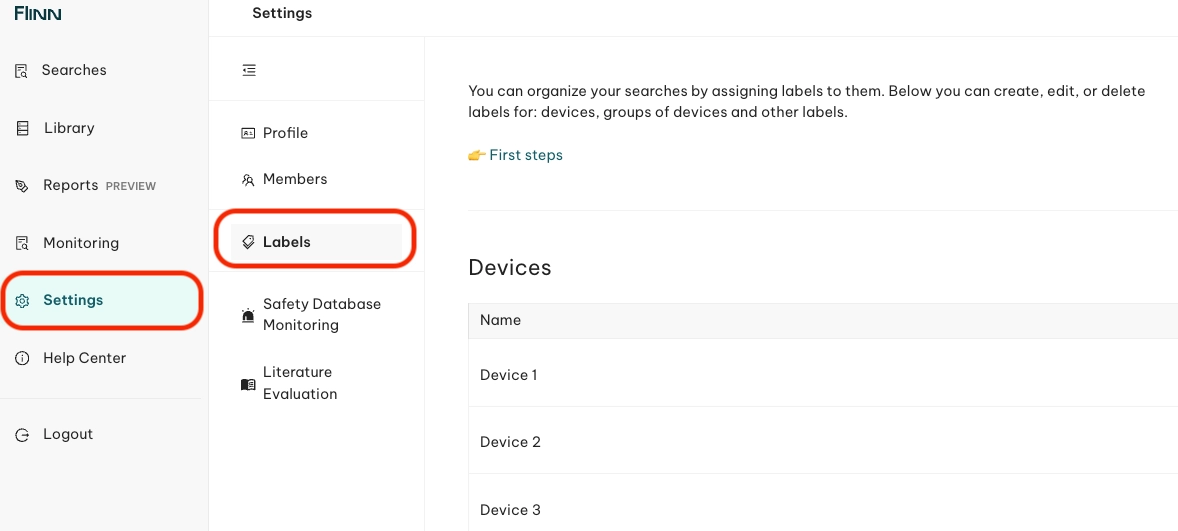Select the Device 3 row

[823, 503]
